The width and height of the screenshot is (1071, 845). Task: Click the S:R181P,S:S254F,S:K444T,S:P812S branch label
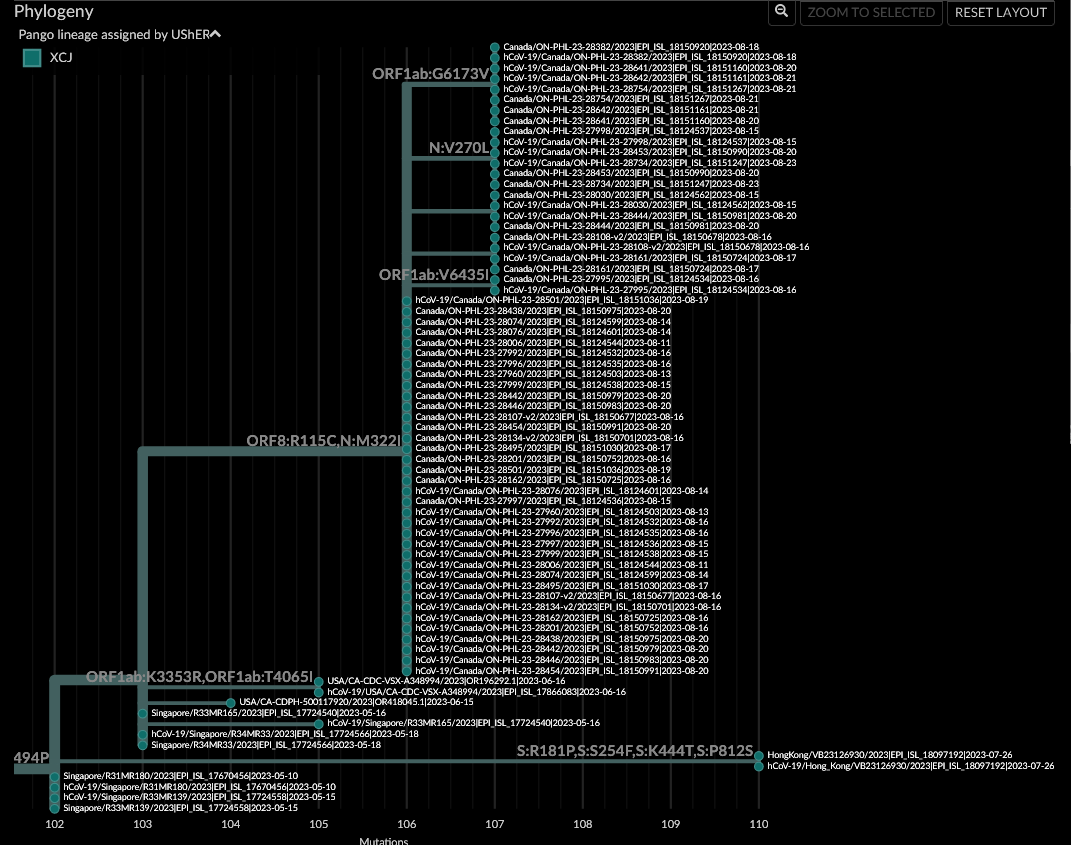[635, 751]
